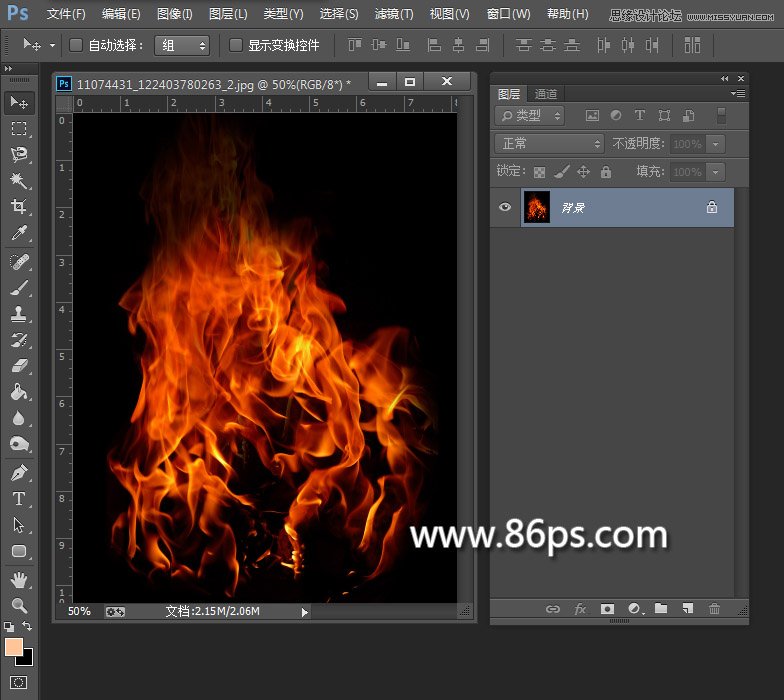784x700 pixels.
Task: Open the 滤镜(T) menu
Action: click(393, 14)
